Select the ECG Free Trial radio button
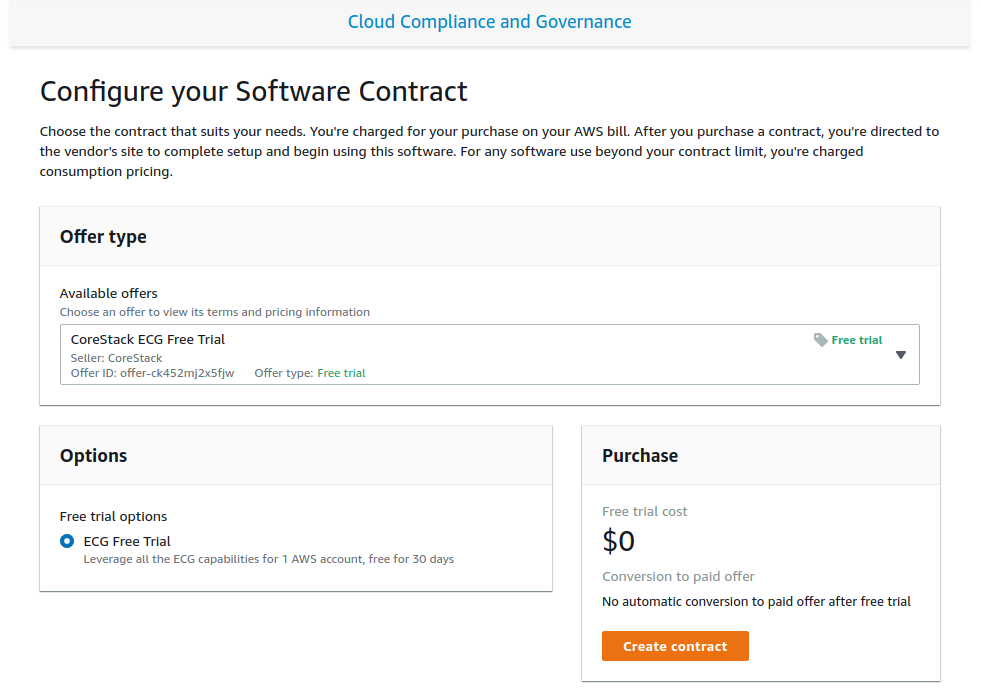Image resolution: width=981 pixels, height=699 pixels. 67,541
